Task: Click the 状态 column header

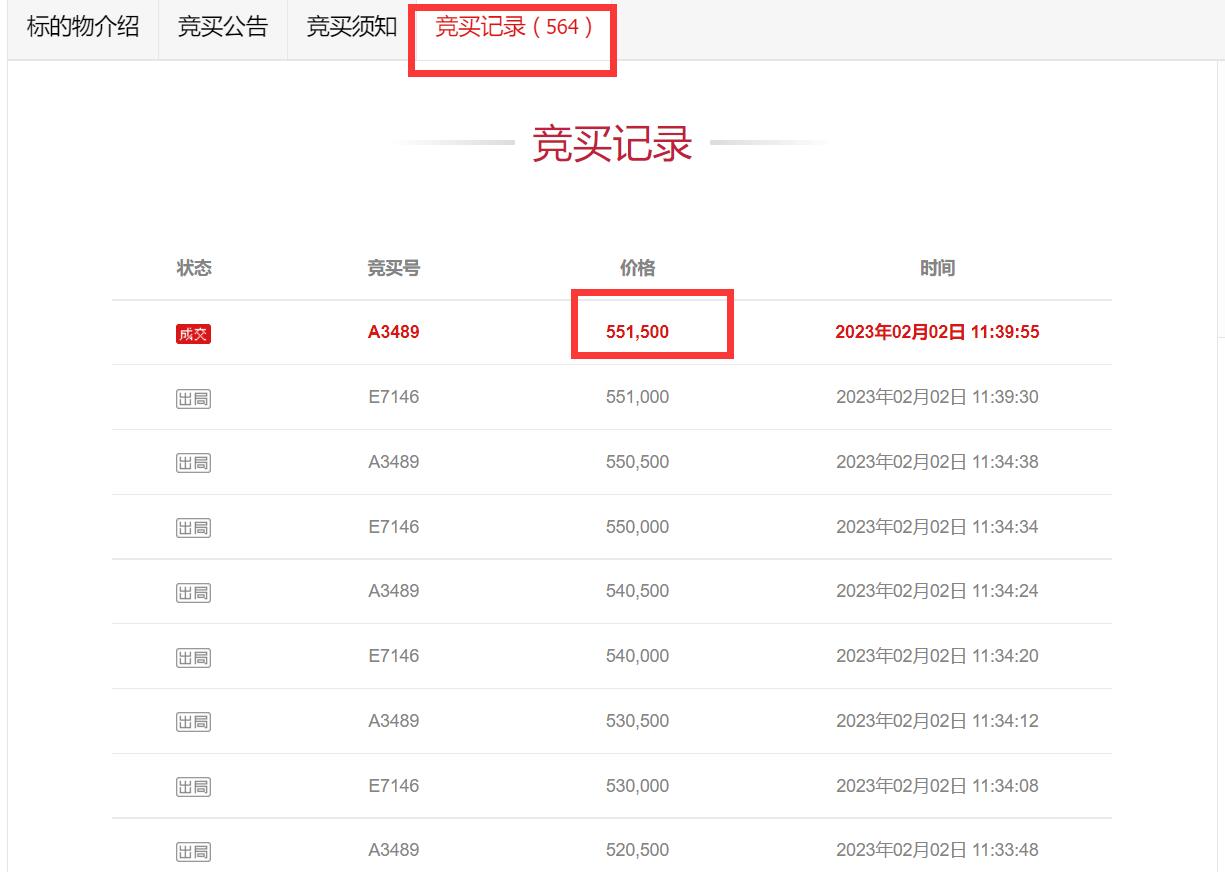Action: pyautogui.click(x=194, y=268)
